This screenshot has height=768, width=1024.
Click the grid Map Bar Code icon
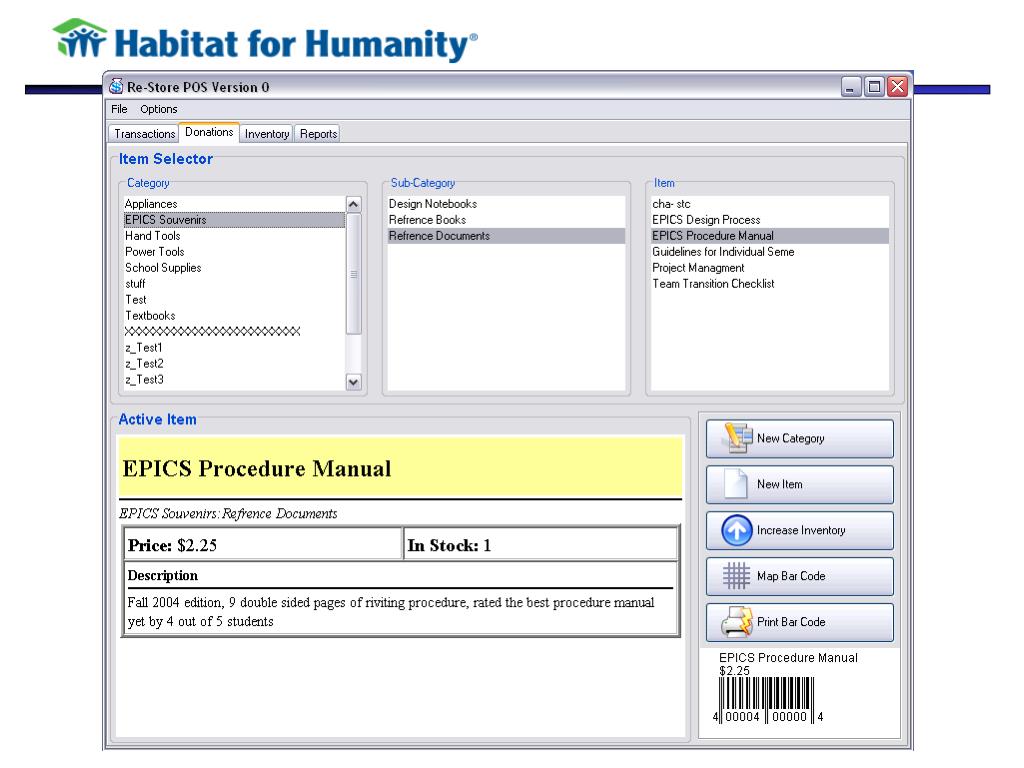point(736,576)
